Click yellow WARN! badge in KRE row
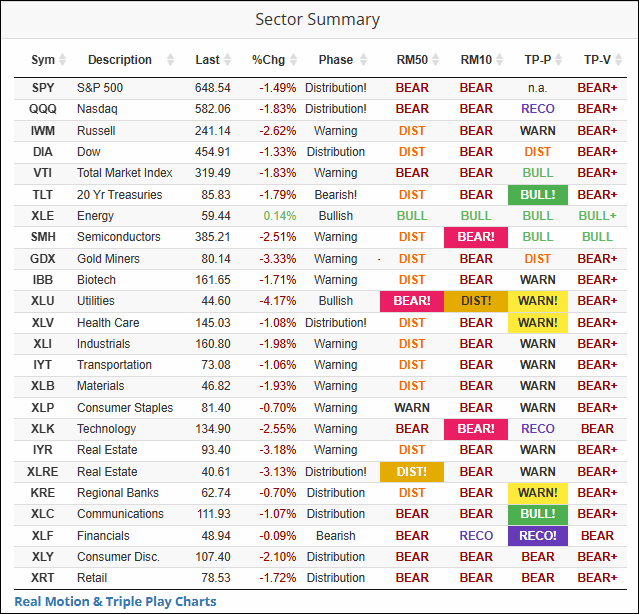 538,492
